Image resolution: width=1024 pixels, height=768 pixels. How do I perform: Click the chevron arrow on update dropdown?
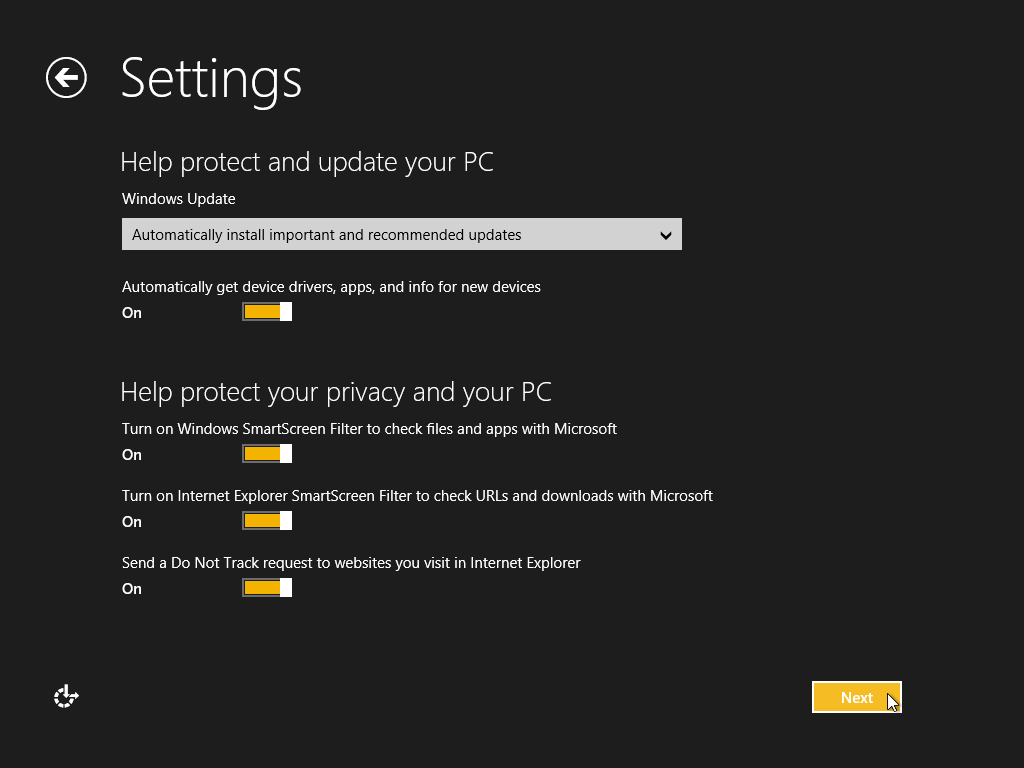coord(666,236)
